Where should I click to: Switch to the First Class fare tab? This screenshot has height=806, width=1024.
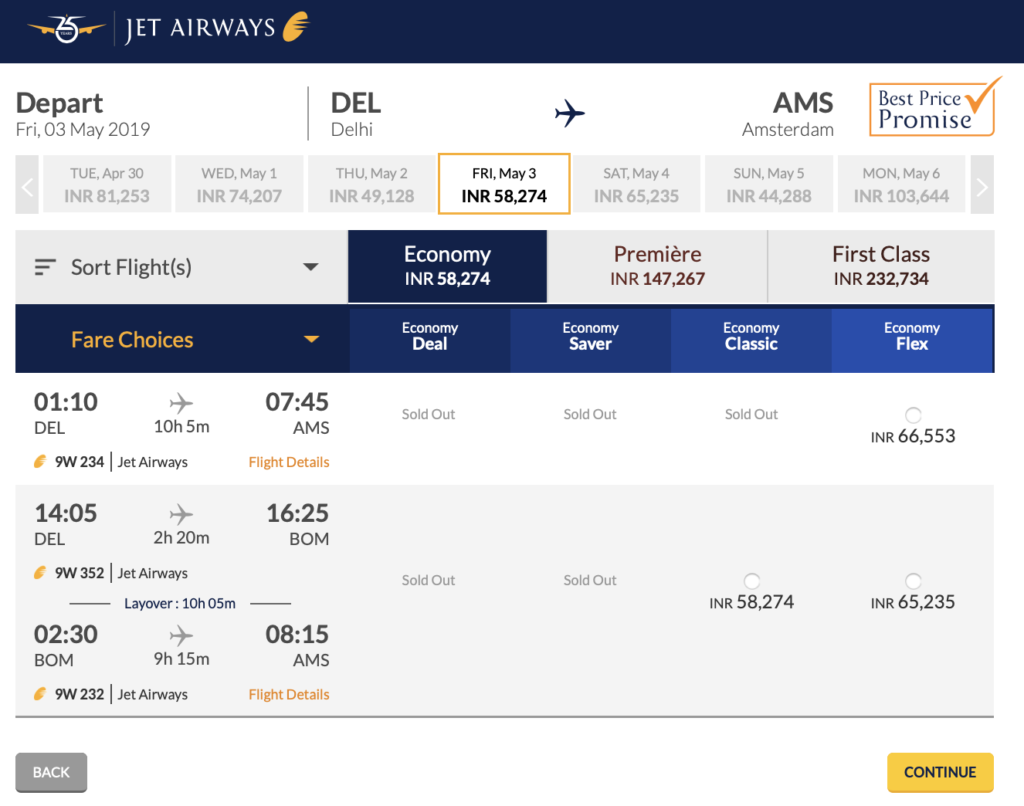pos(880,266)
